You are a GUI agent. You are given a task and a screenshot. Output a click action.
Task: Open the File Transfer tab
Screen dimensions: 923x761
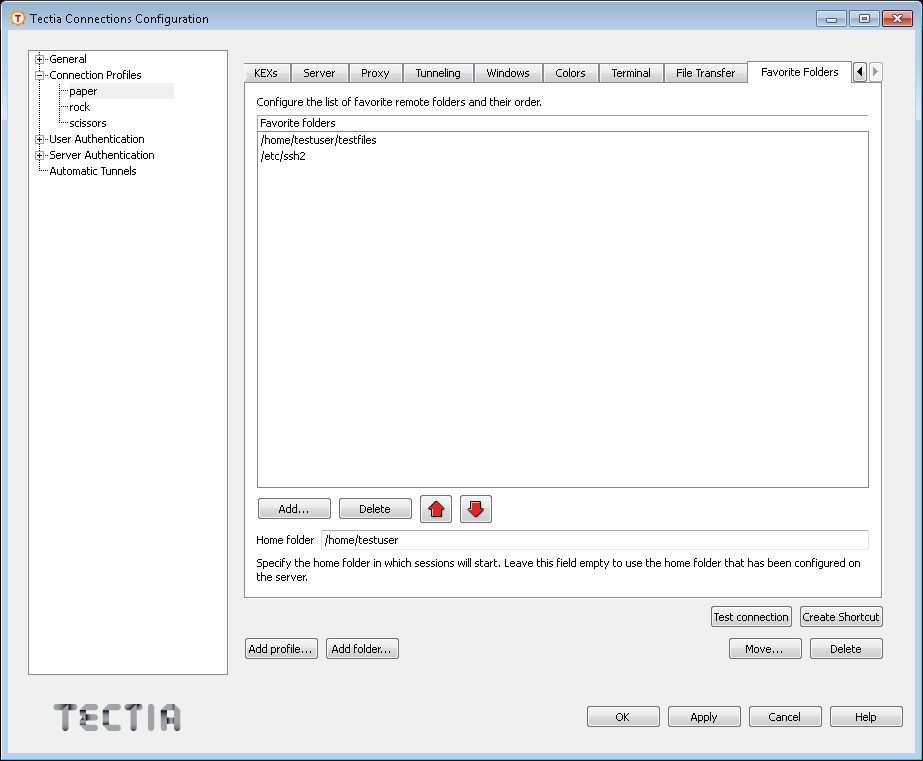click(705, 72)
